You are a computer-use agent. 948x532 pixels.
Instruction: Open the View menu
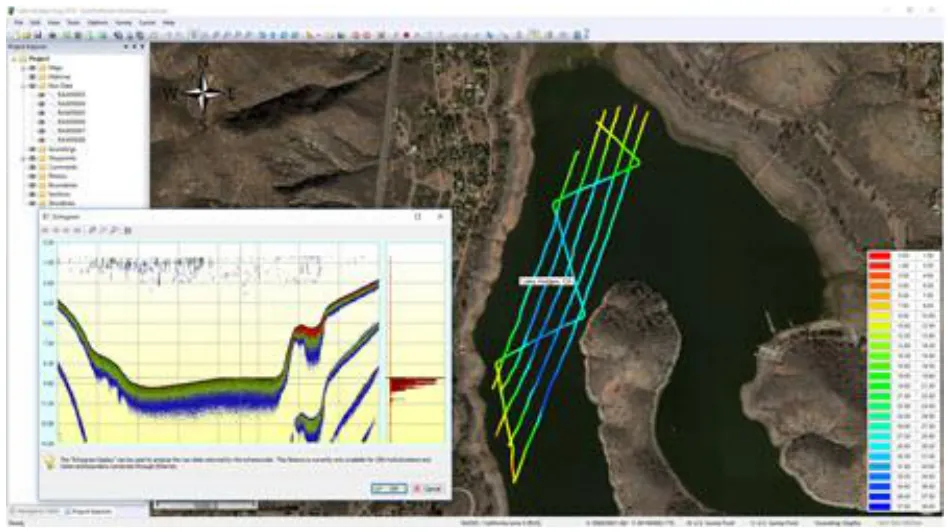tap(54, 22)
